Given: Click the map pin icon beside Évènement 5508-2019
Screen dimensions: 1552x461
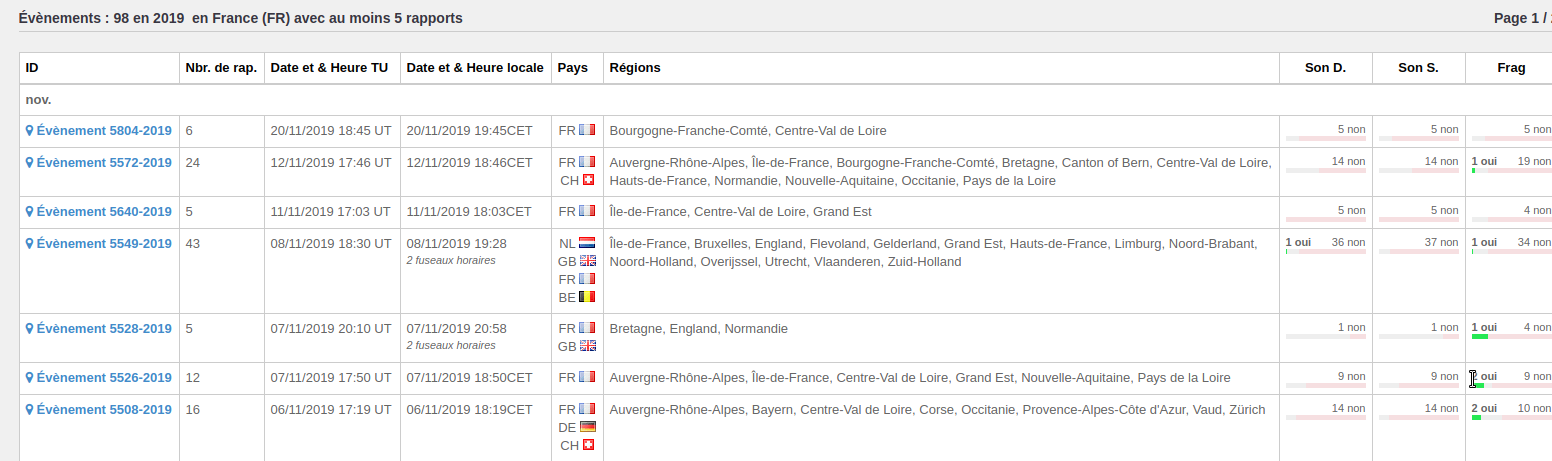Looking at the screenshot, I should (30, 410).
